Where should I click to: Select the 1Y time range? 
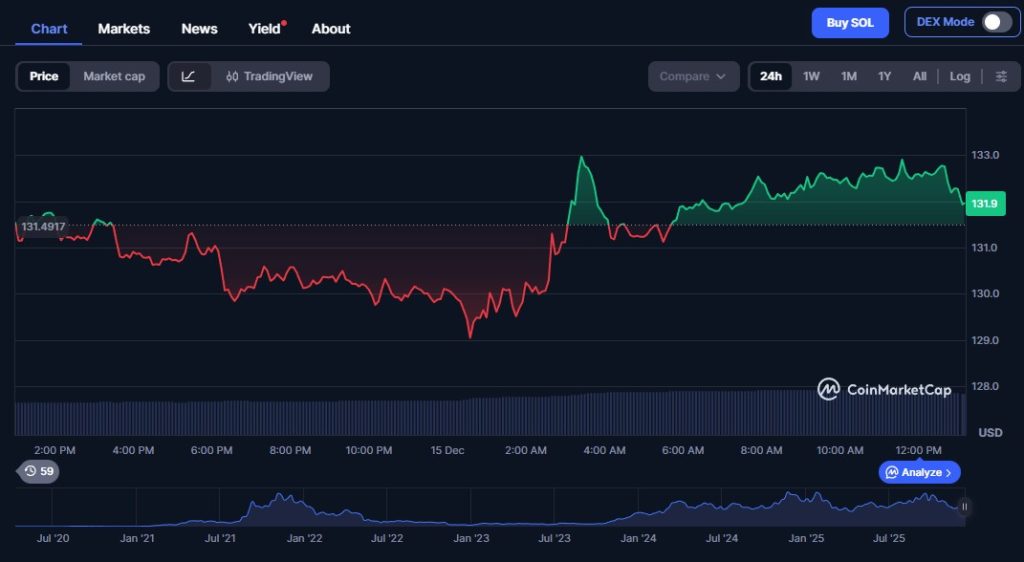(x=884, y=76)
